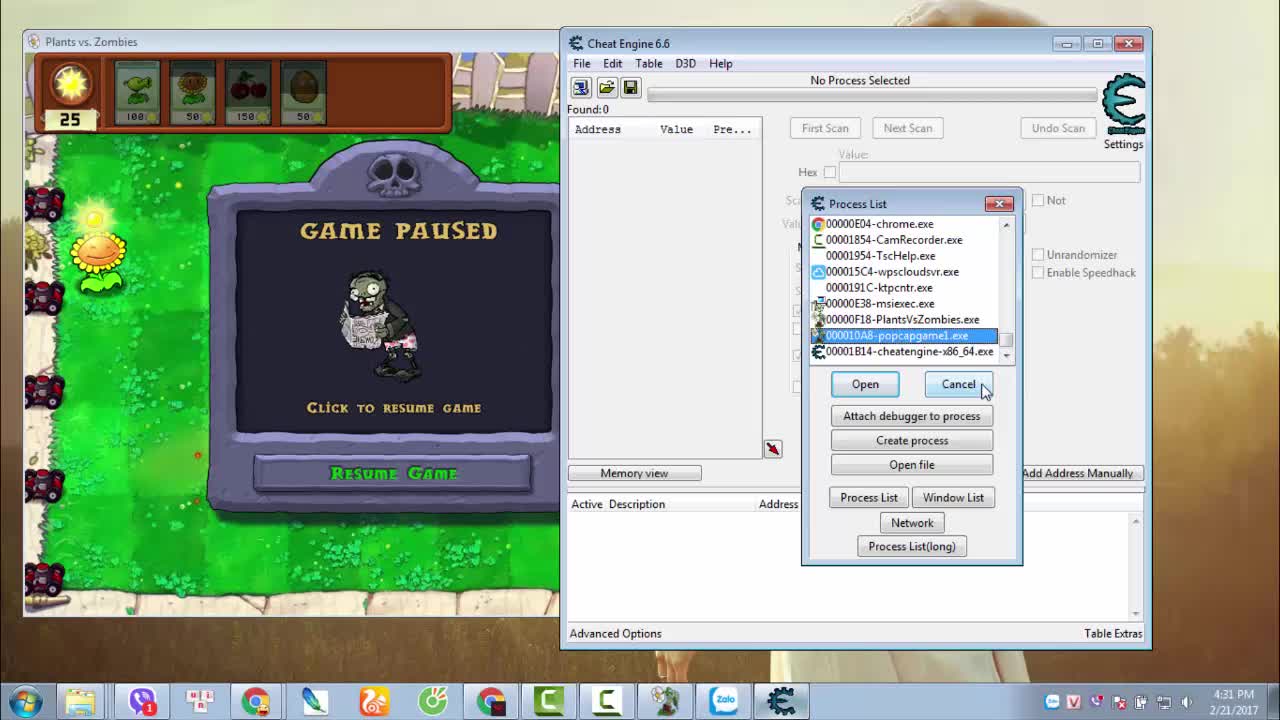
Task: Click the scan progress bar
Action: click(872, 95)
